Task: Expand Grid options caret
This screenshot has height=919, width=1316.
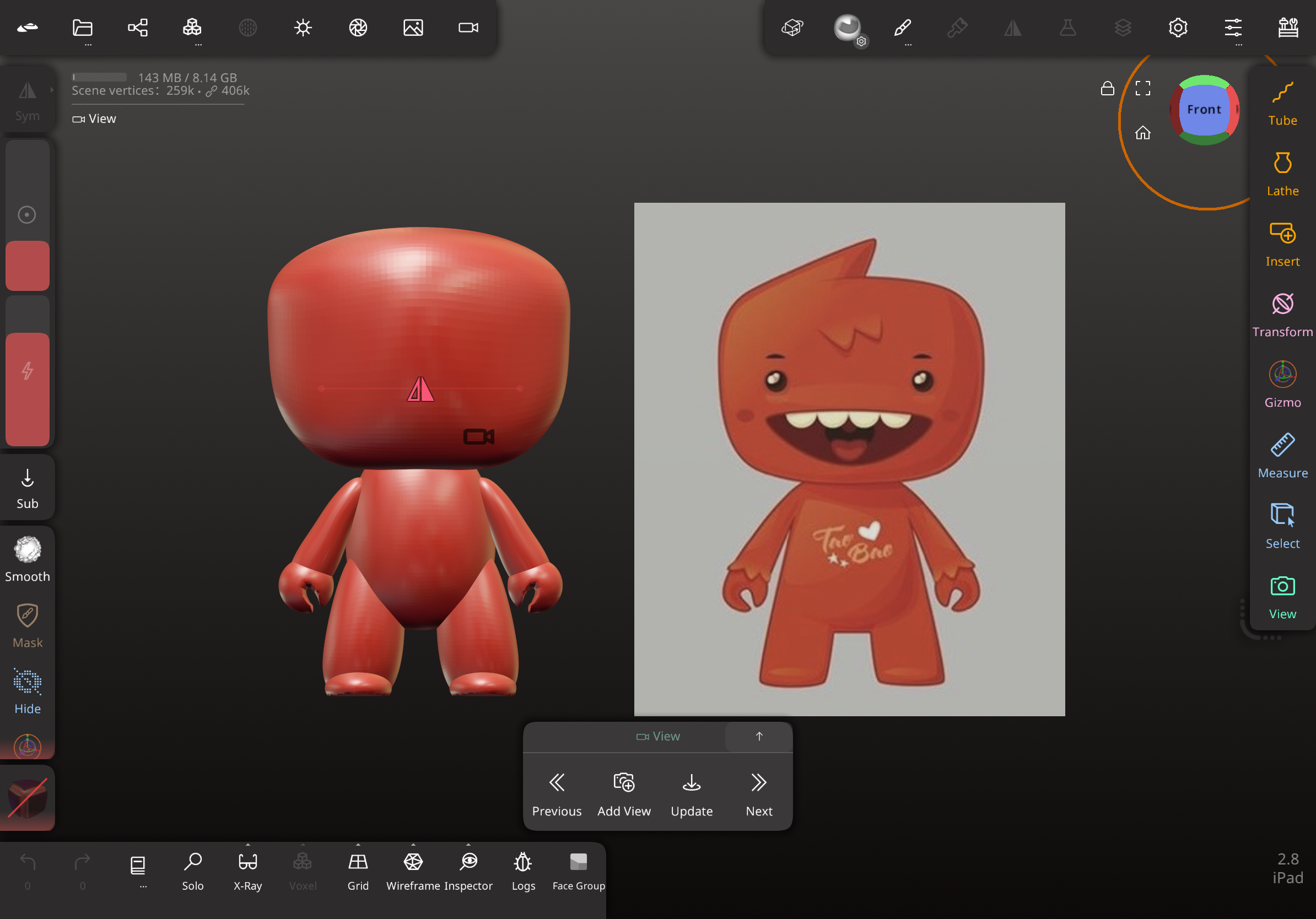Action: (x=358, y=845)
